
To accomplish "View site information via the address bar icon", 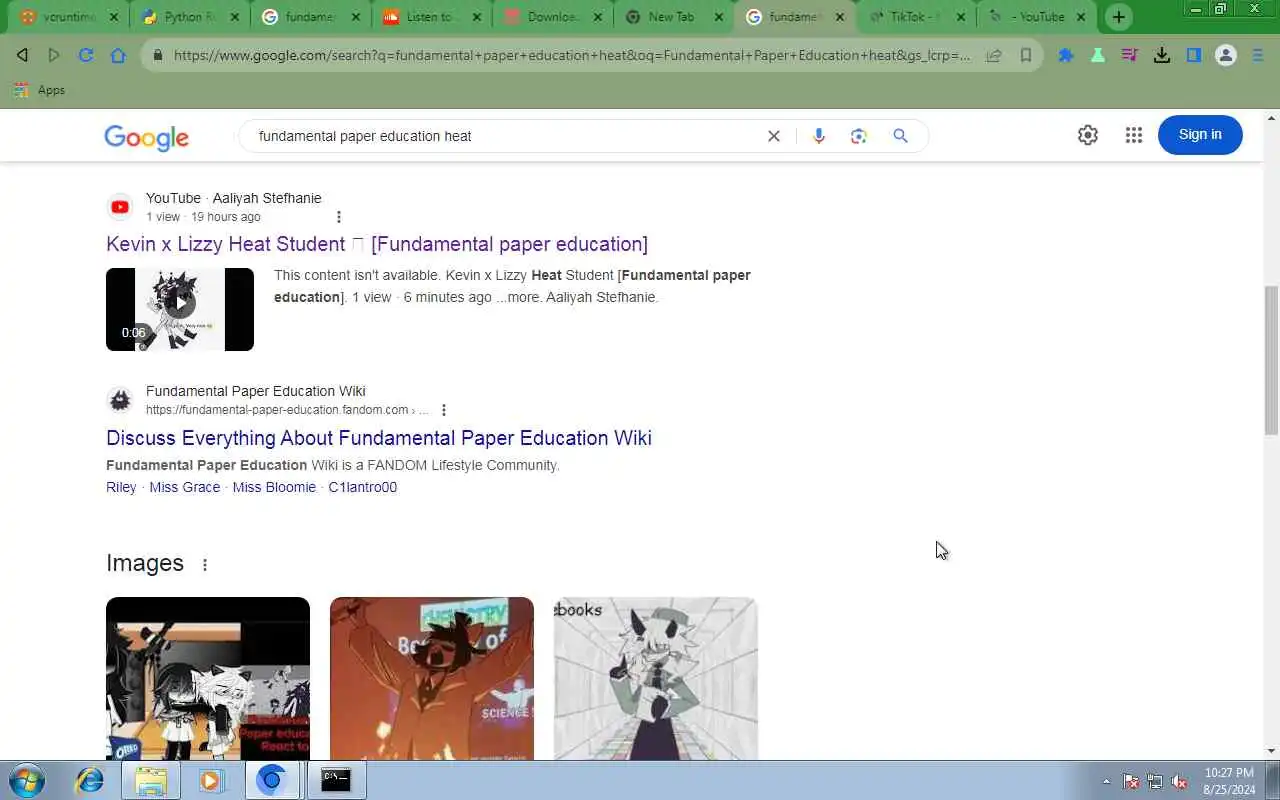I will (157, 55).
